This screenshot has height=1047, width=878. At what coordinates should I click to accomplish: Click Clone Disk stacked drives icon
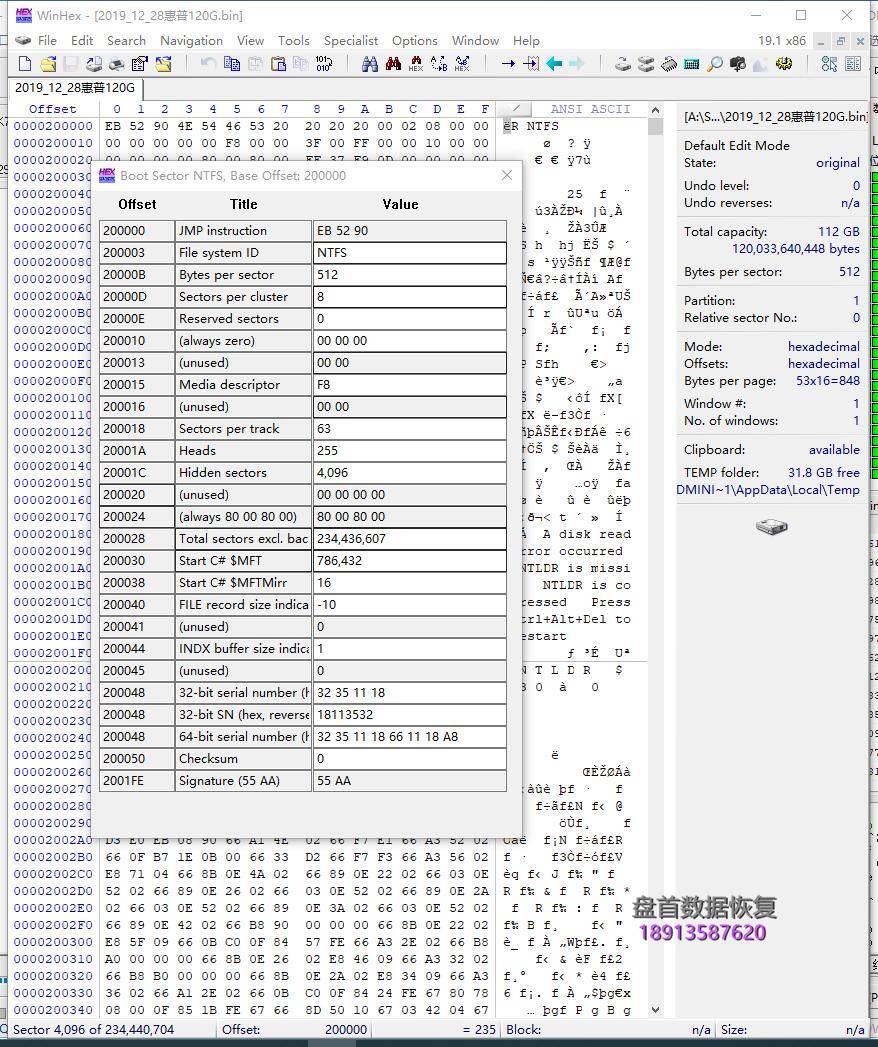tap(646, 64)
